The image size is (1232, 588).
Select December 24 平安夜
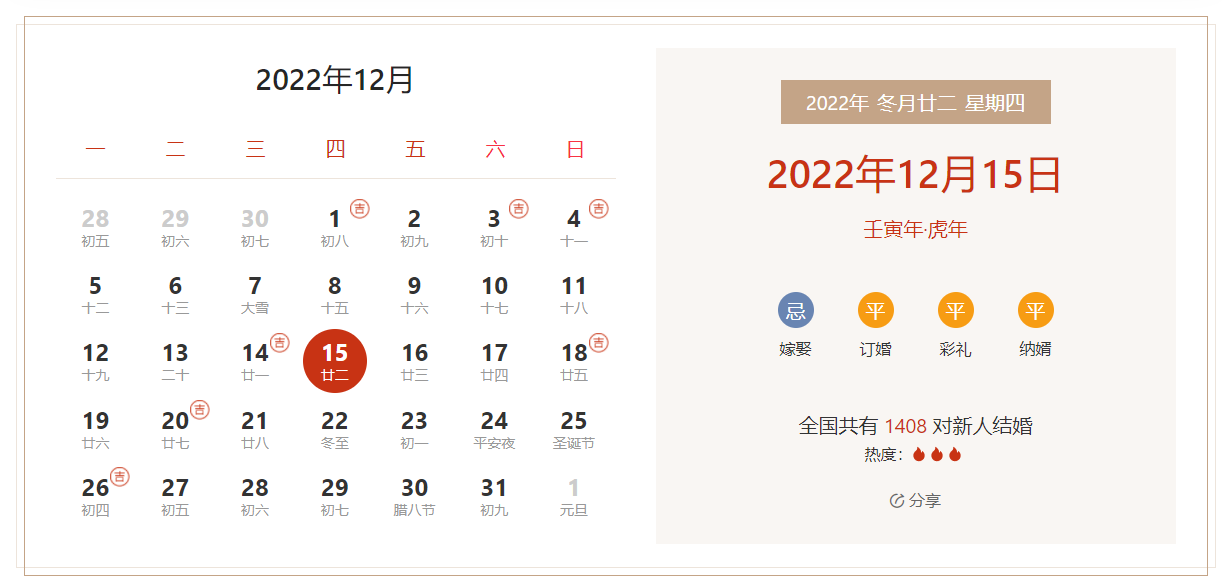click(495, 430)
